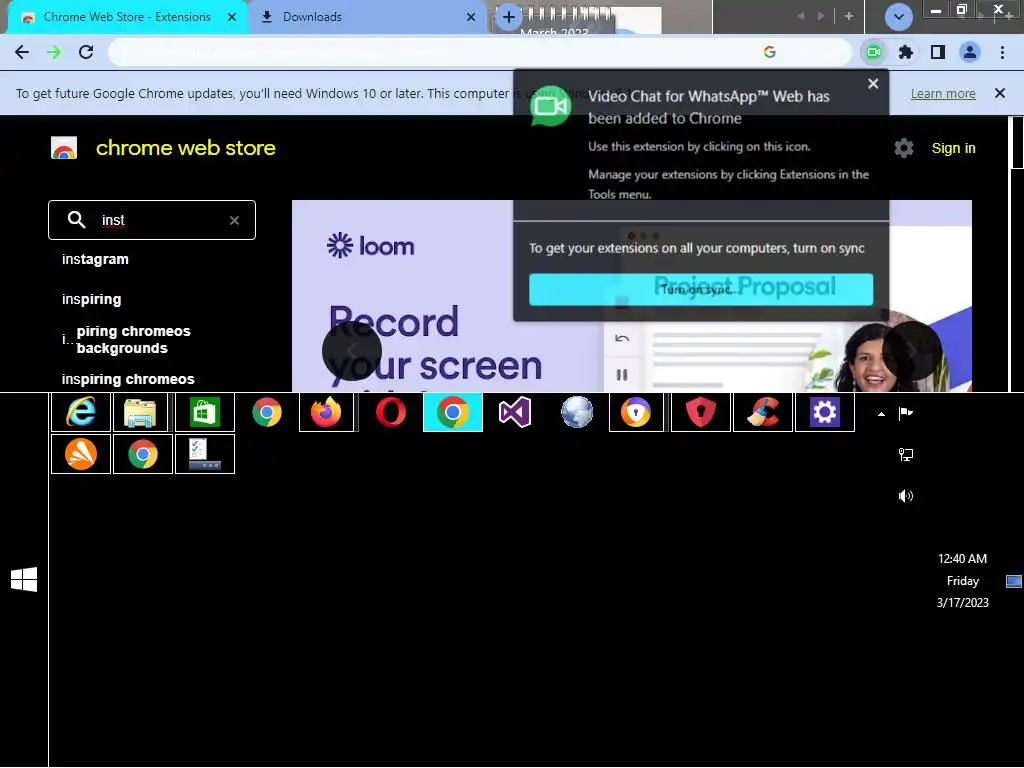The image size is (1024, 768).
Task: Show next carousel banner
Action: [x=912, y=351]
